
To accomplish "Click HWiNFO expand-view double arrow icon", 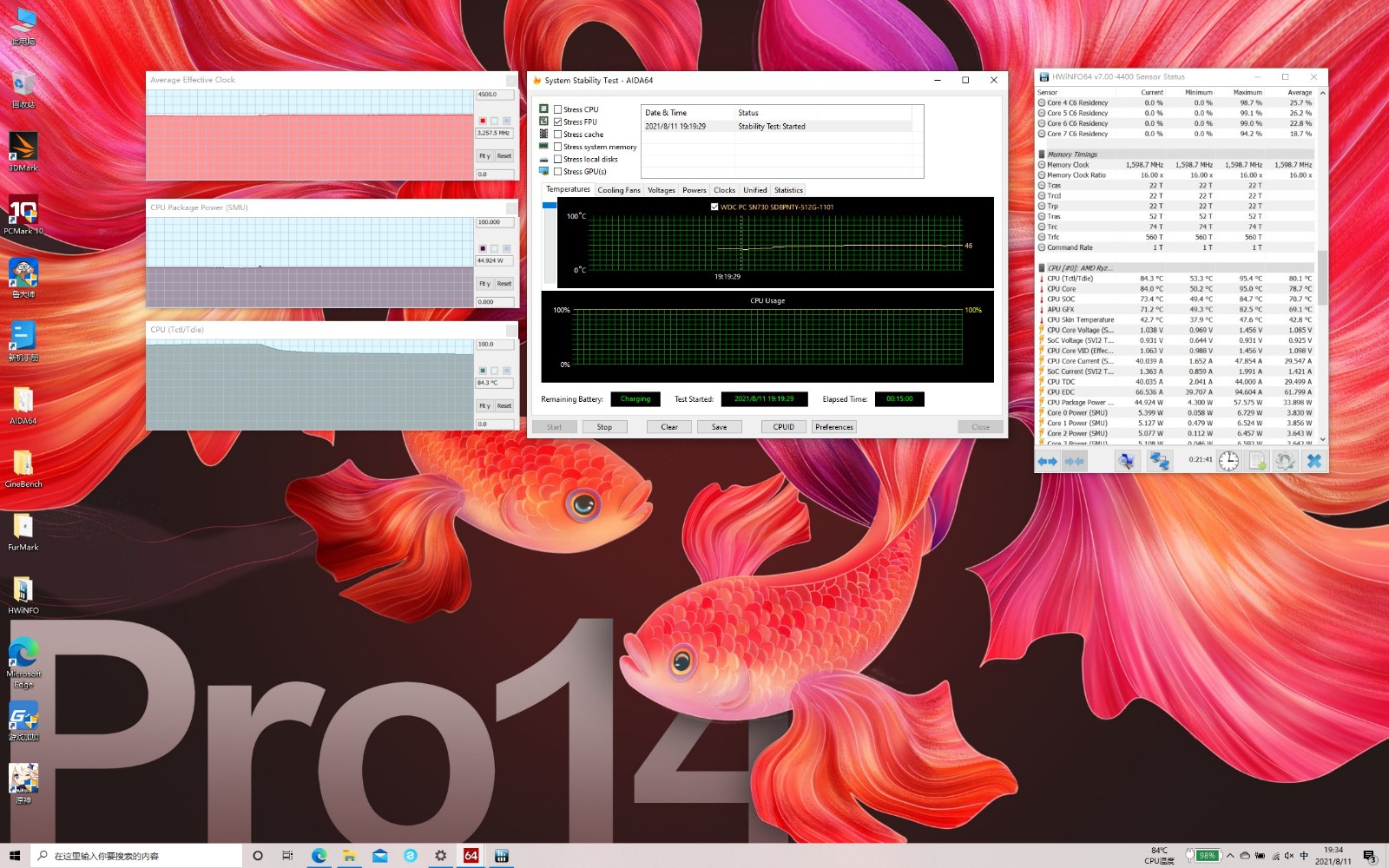I will [x=1048, y=461].
